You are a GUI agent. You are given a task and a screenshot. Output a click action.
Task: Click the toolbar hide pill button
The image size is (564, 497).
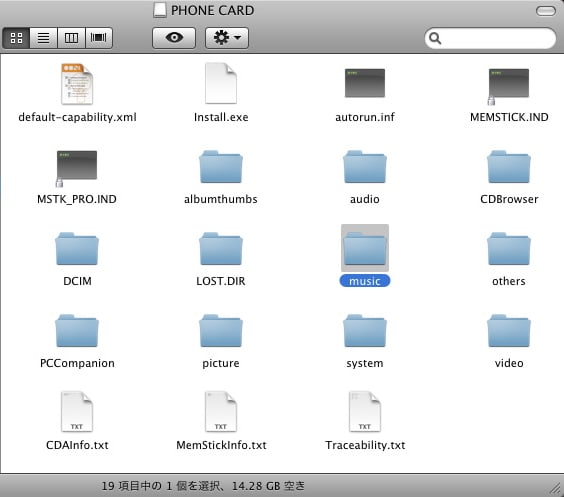[546, 11]
